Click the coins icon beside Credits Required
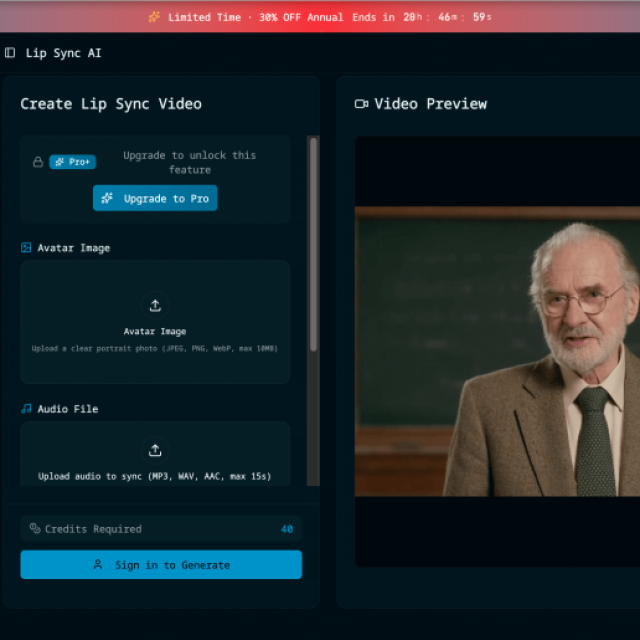640x640 pixels. point(35,529)
